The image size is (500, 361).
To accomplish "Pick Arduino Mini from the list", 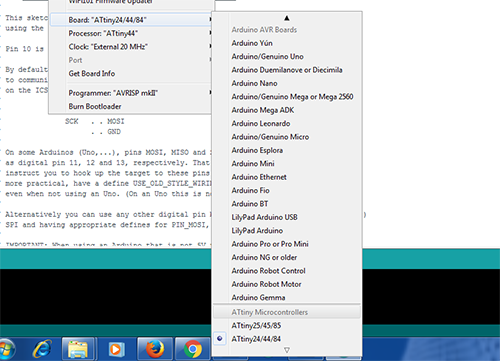I will 287,163.
